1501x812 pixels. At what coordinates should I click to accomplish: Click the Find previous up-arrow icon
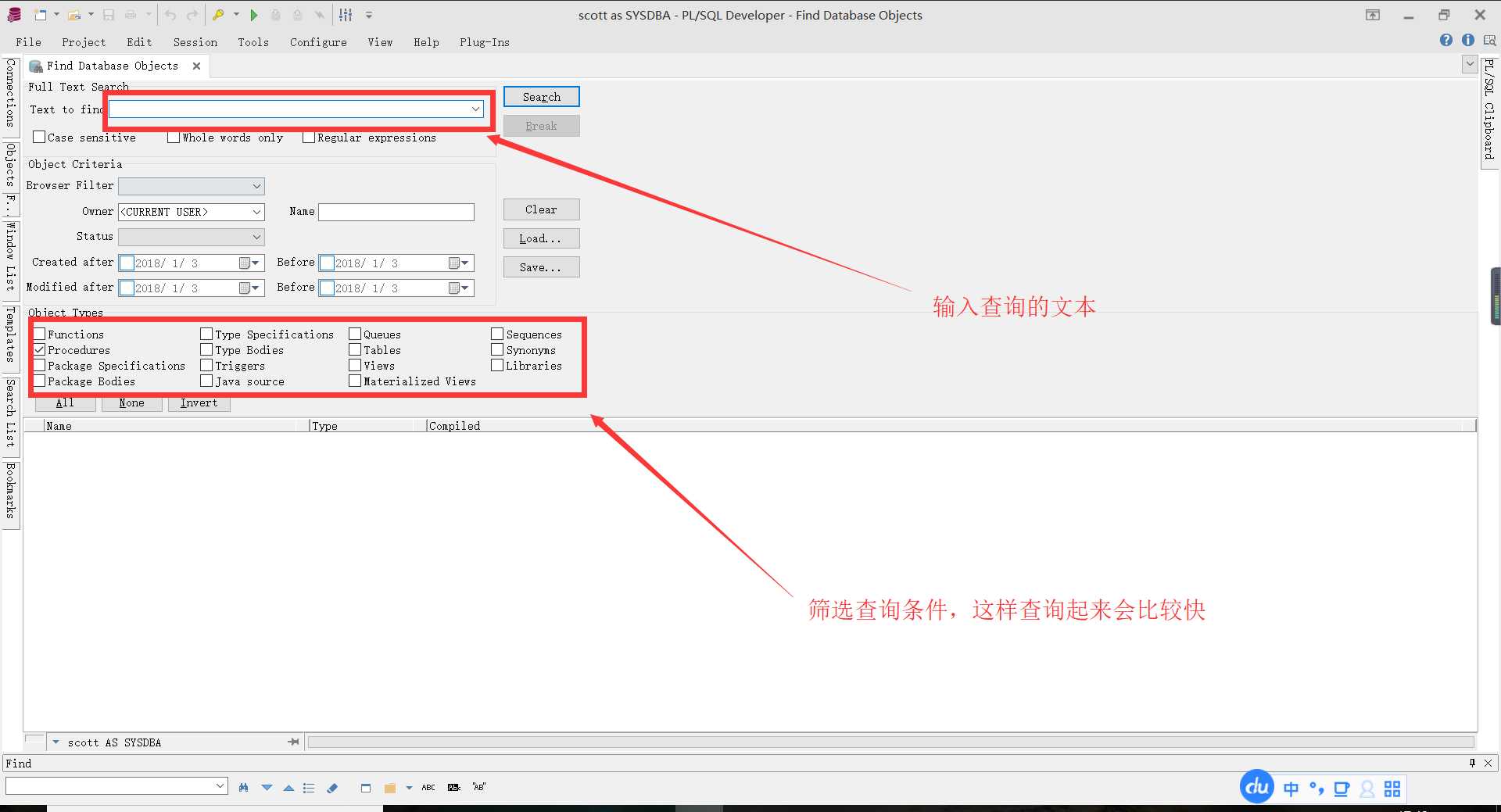[288, 788]
